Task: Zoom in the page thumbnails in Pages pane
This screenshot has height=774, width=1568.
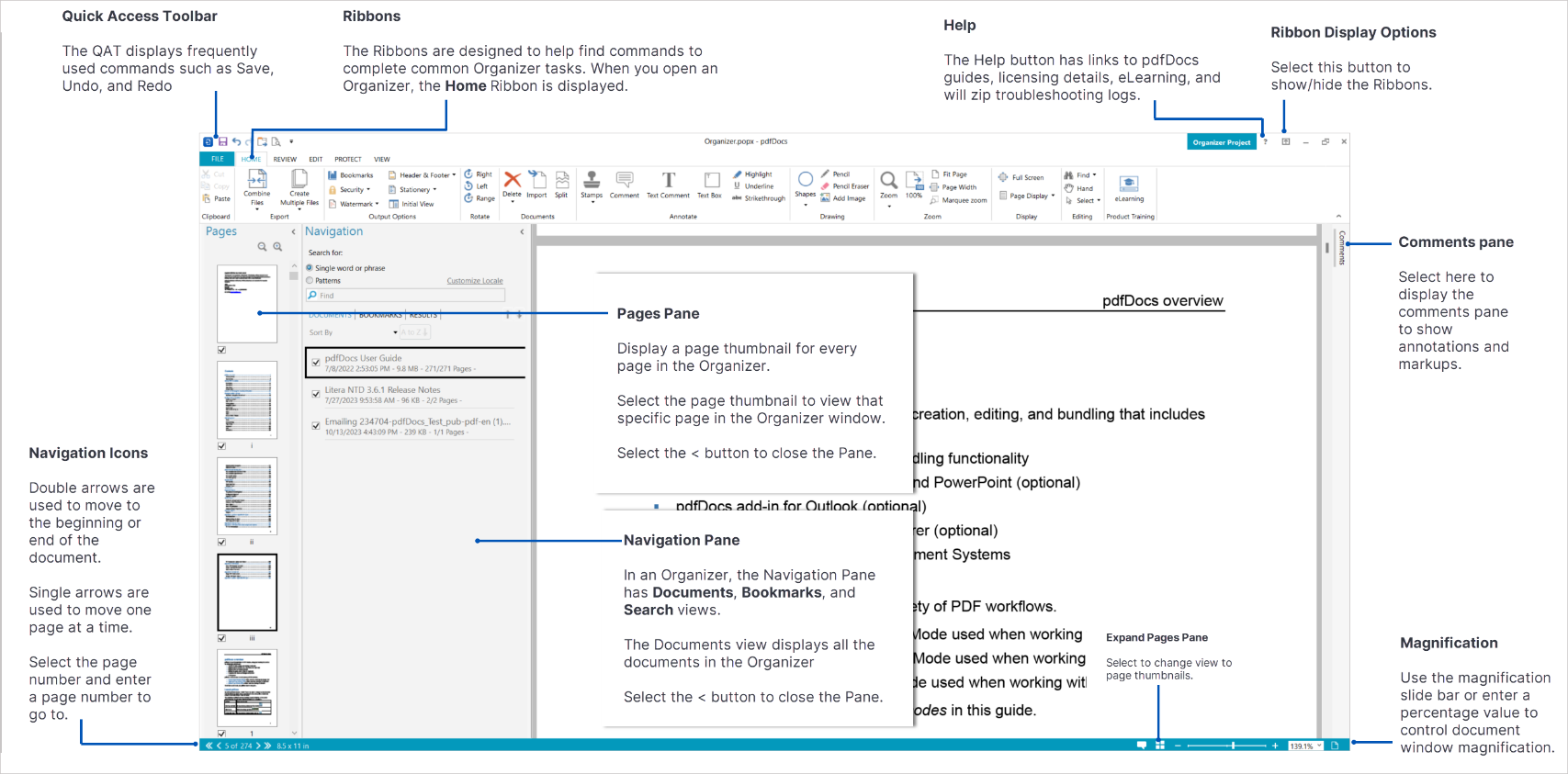Action: (277, 247)
